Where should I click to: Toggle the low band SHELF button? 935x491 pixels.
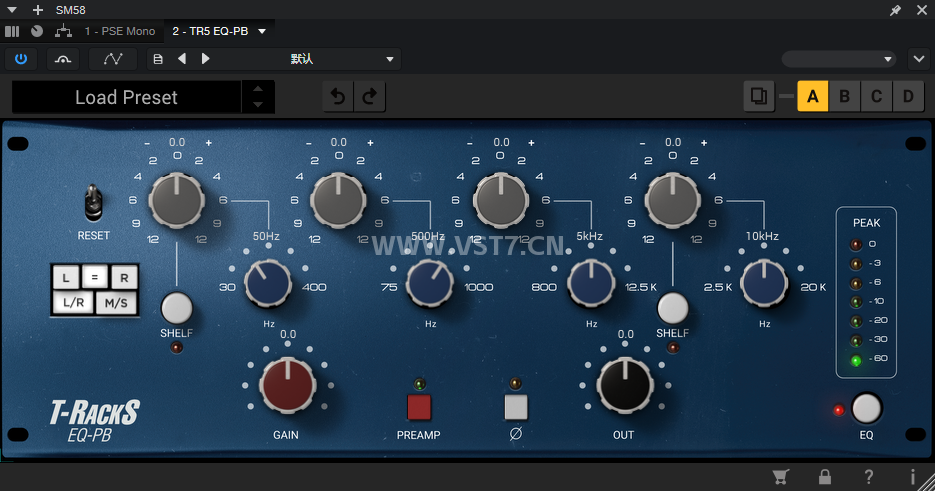pyautogui.click(x=177, y=308)
